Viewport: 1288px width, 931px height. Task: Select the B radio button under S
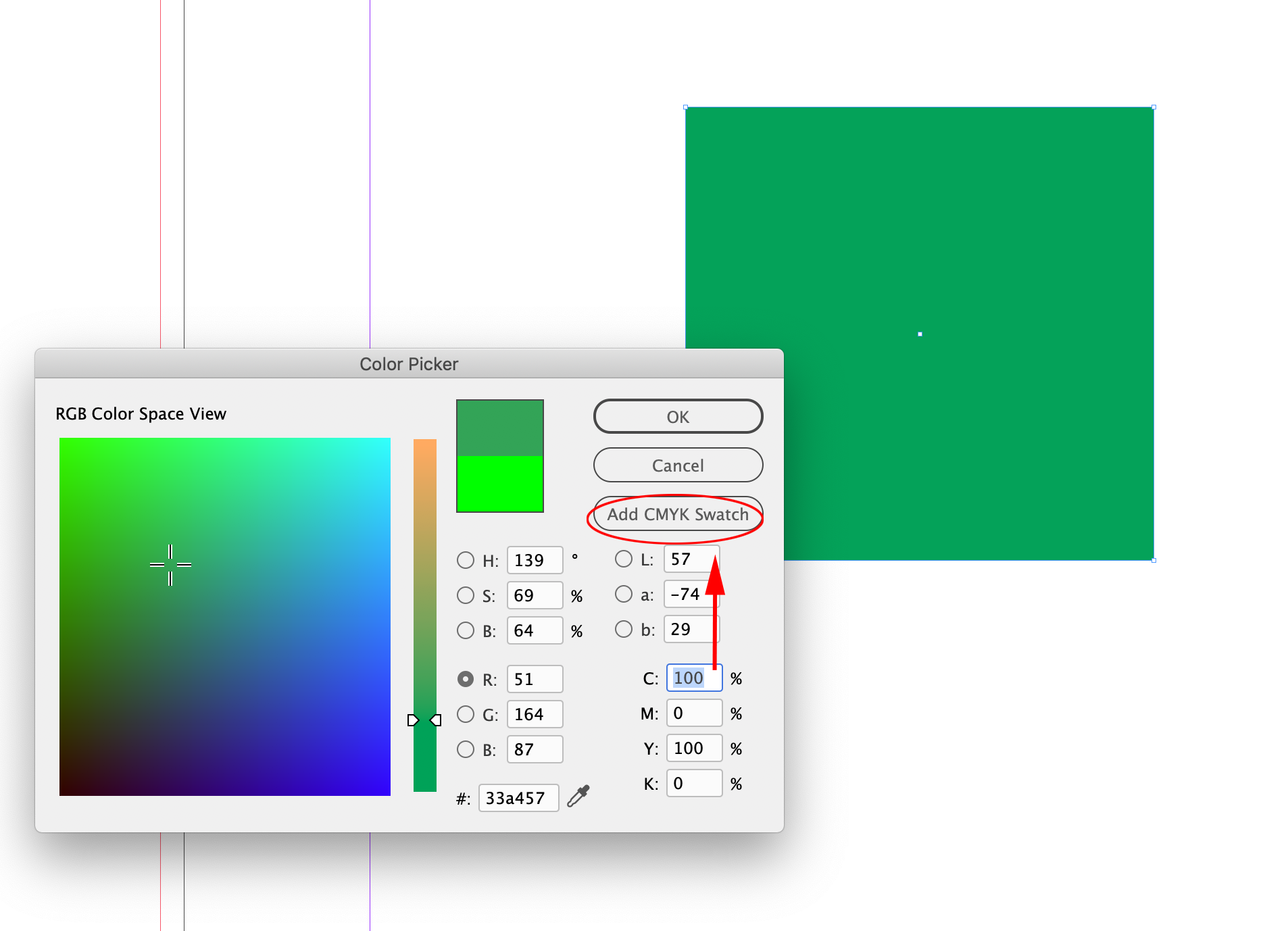pos(466,630)
